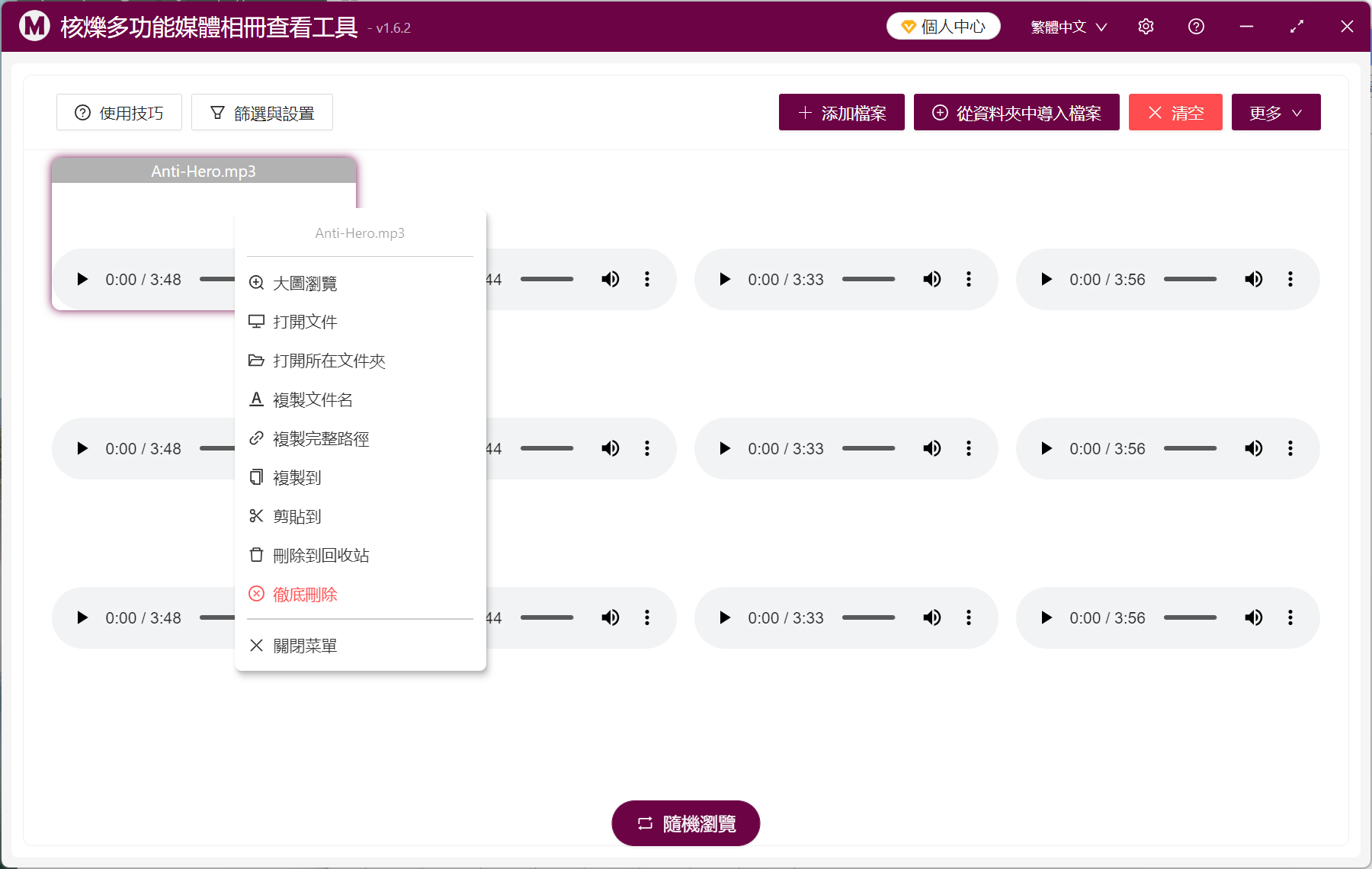Viewport: 1372px width, 869px height.
Task: Toggle volume on the 3:56 player top row
Action: click(x=1252, y=279)
